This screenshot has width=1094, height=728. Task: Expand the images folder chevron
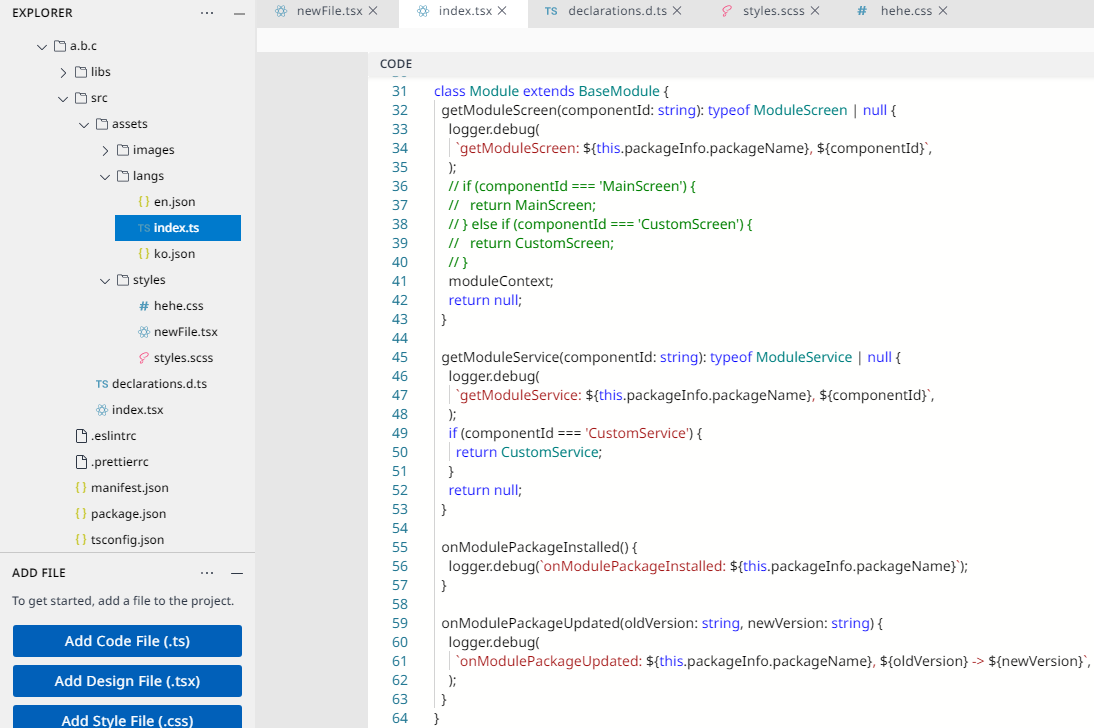pyautogui.click(x=105, y=151)
